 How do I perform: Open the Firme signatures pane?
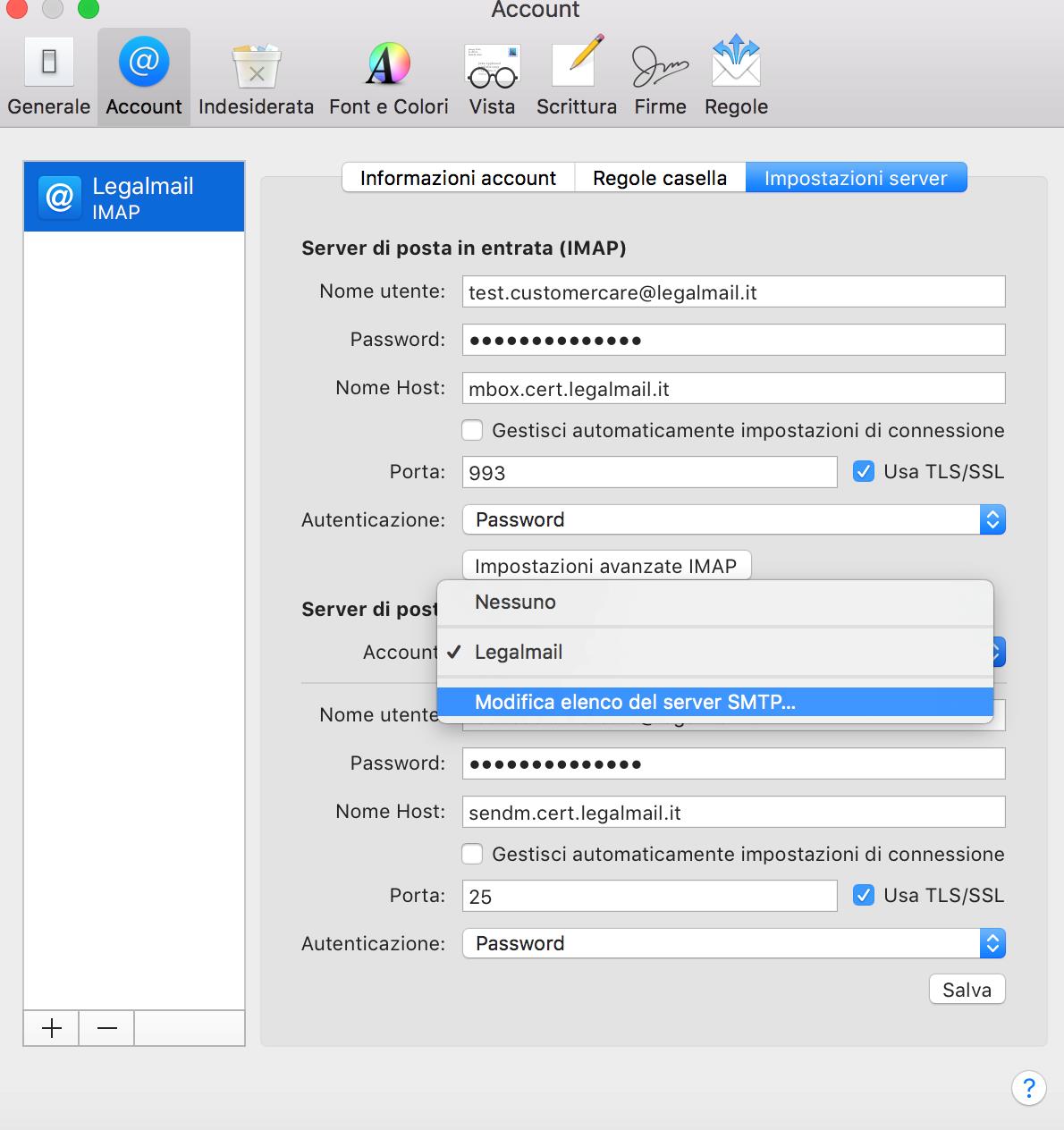coord(660,77)
